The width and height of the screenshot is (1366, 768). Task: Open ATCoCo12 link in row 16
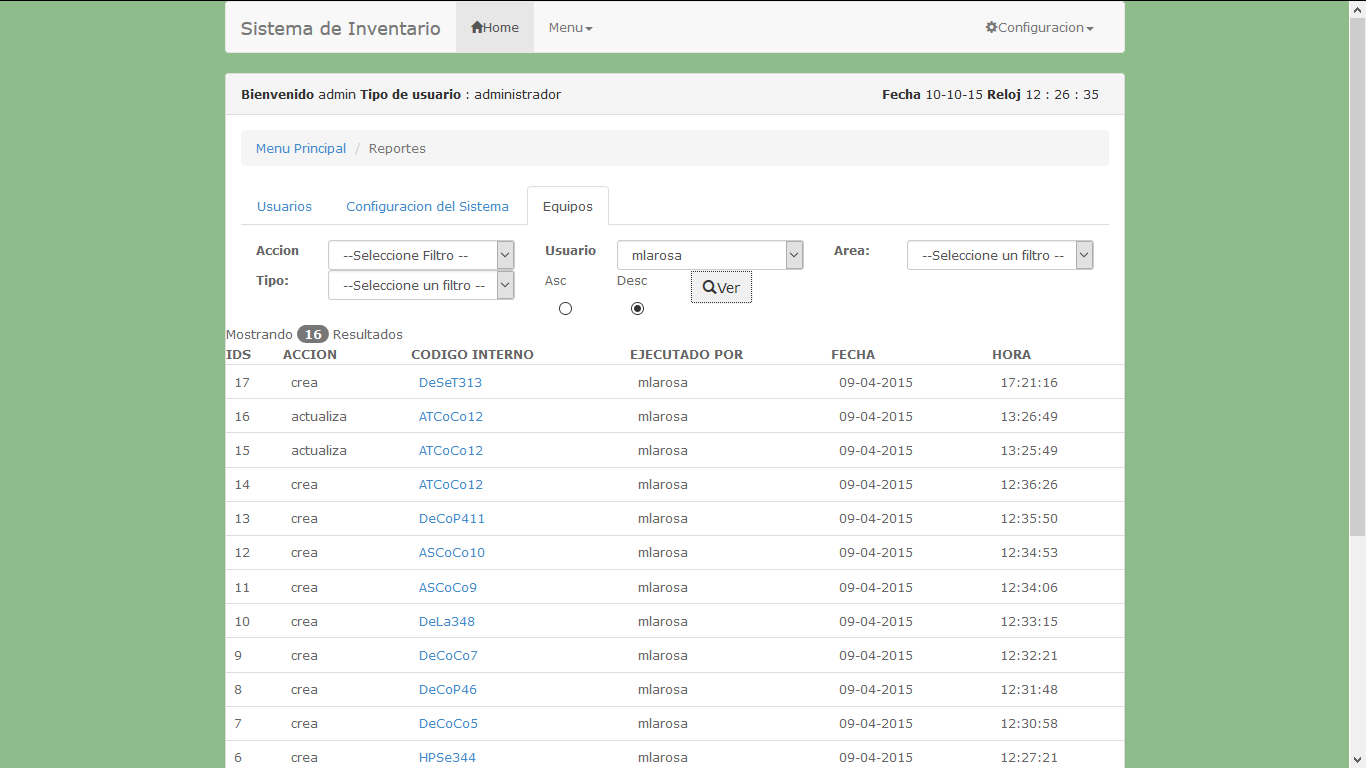451,416
